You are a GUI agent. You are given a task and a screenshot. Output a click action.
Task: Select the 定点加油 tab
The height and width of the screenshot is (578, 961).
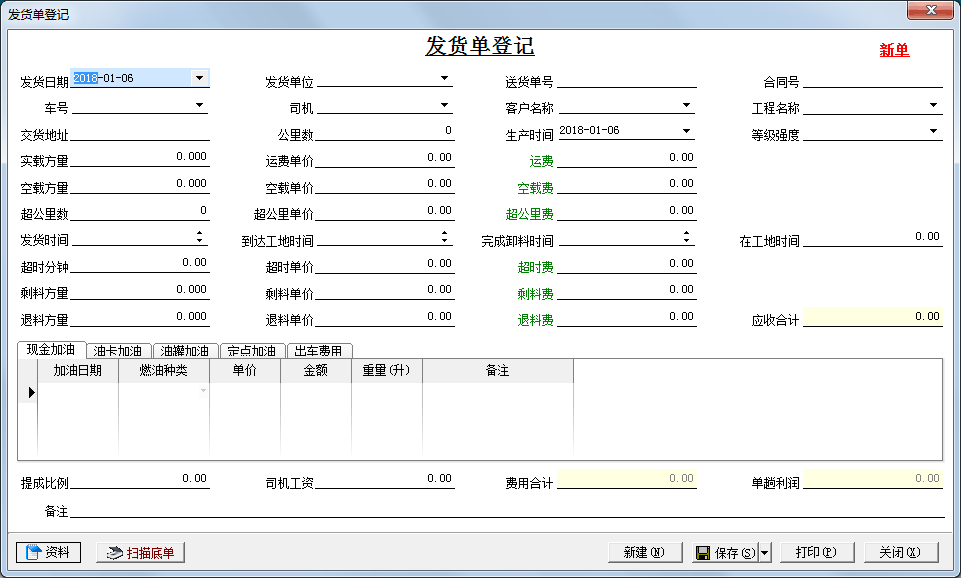252,351
